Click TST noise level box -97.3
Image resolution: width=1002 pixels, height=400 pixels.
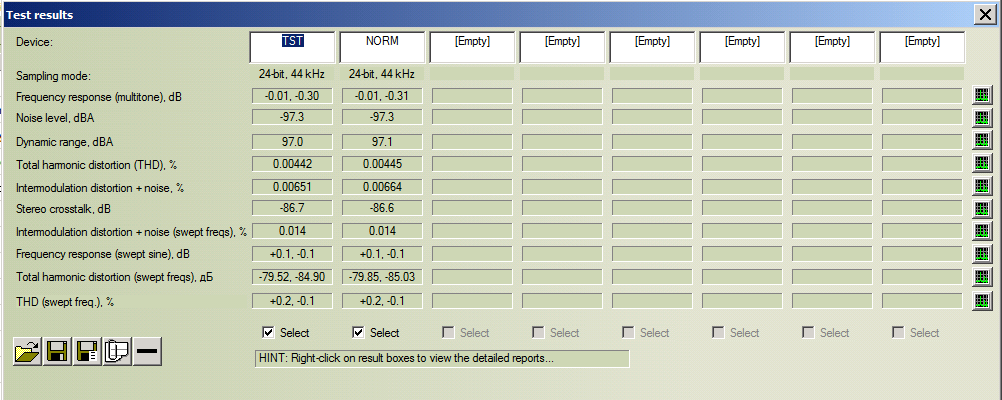pos(292,117)
